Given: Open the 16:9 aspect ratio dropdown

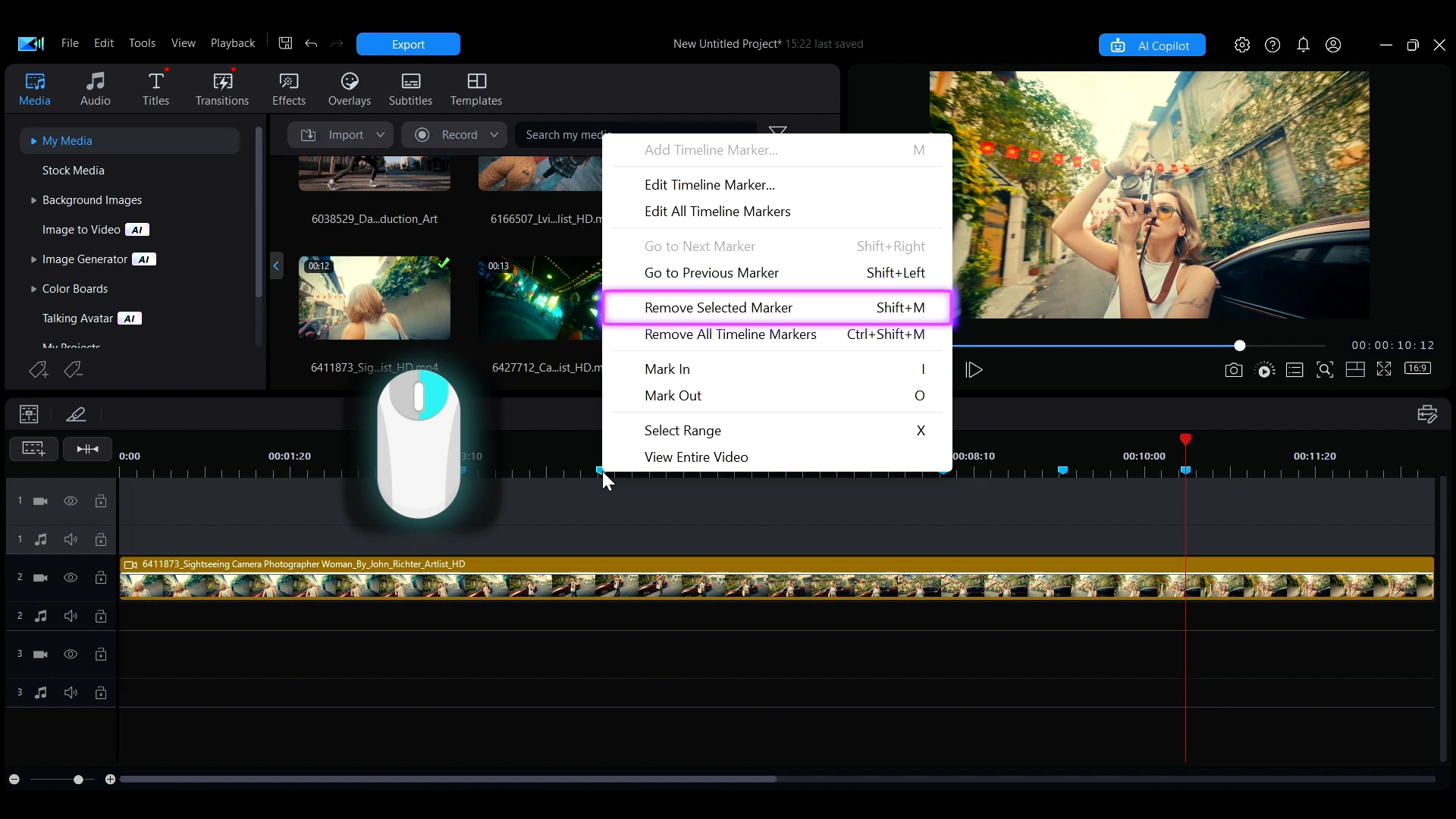Looking at the screenshot, I should coord(1417,368).
